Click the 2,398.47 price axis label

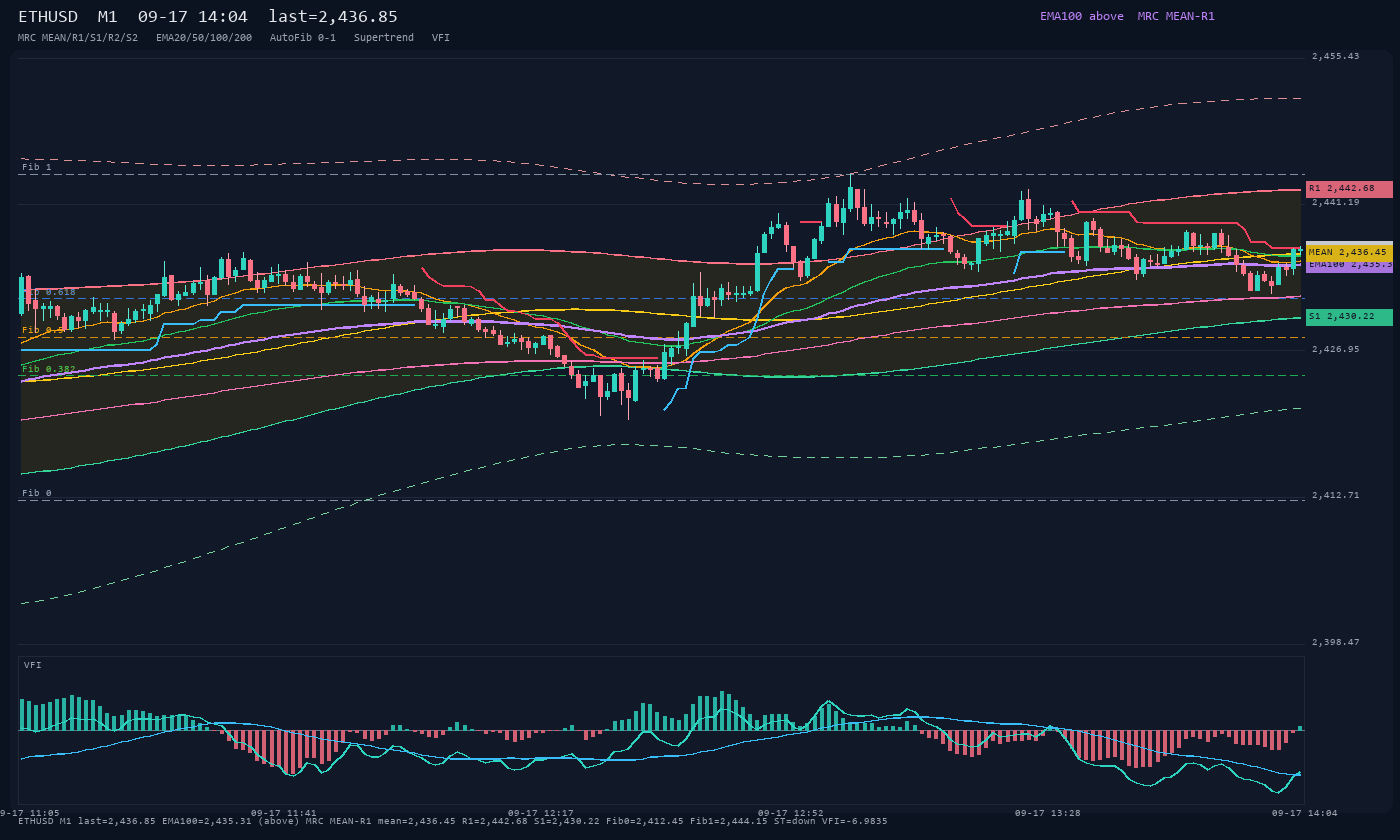click(x=1336, y=642)
